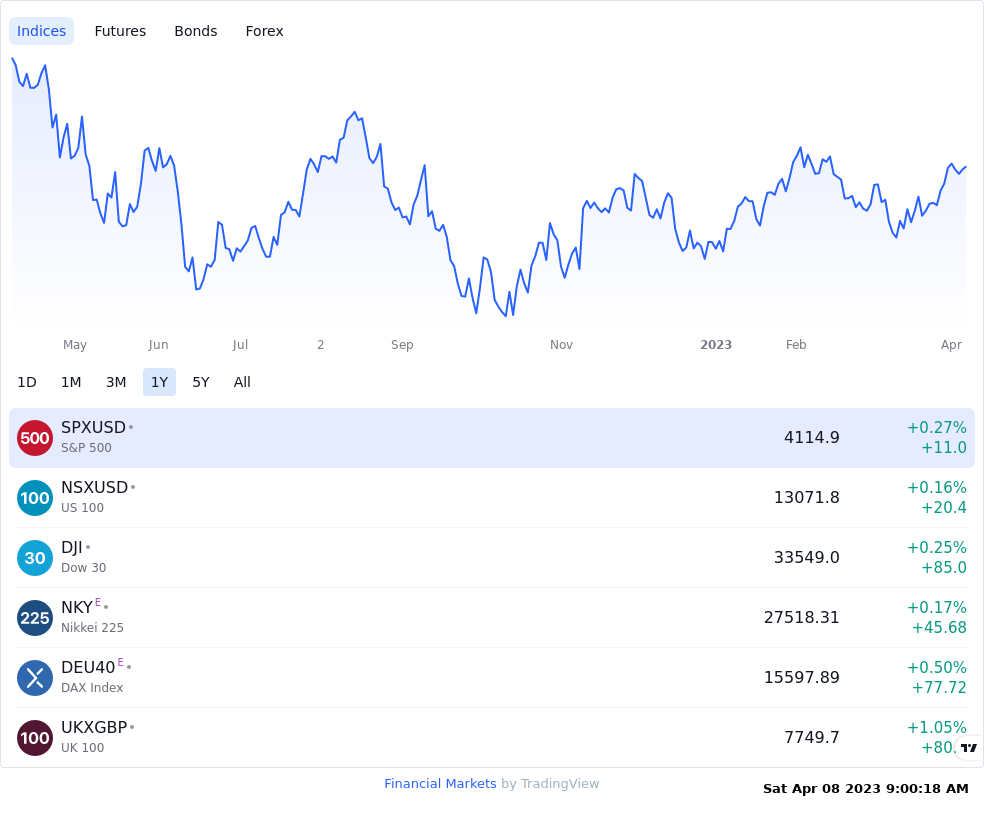This screenshot has width=984, height=820.
Task: Click the US 100 price 13071.8
Action: (x=806, y=498)
